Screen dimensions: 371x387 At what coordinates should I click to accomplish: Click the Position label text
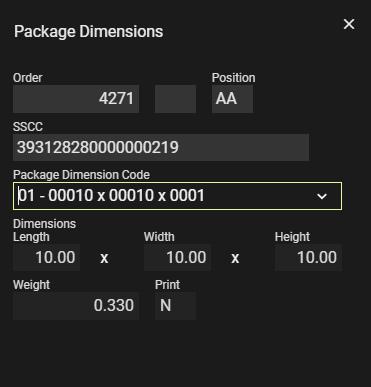click(233, 78)
